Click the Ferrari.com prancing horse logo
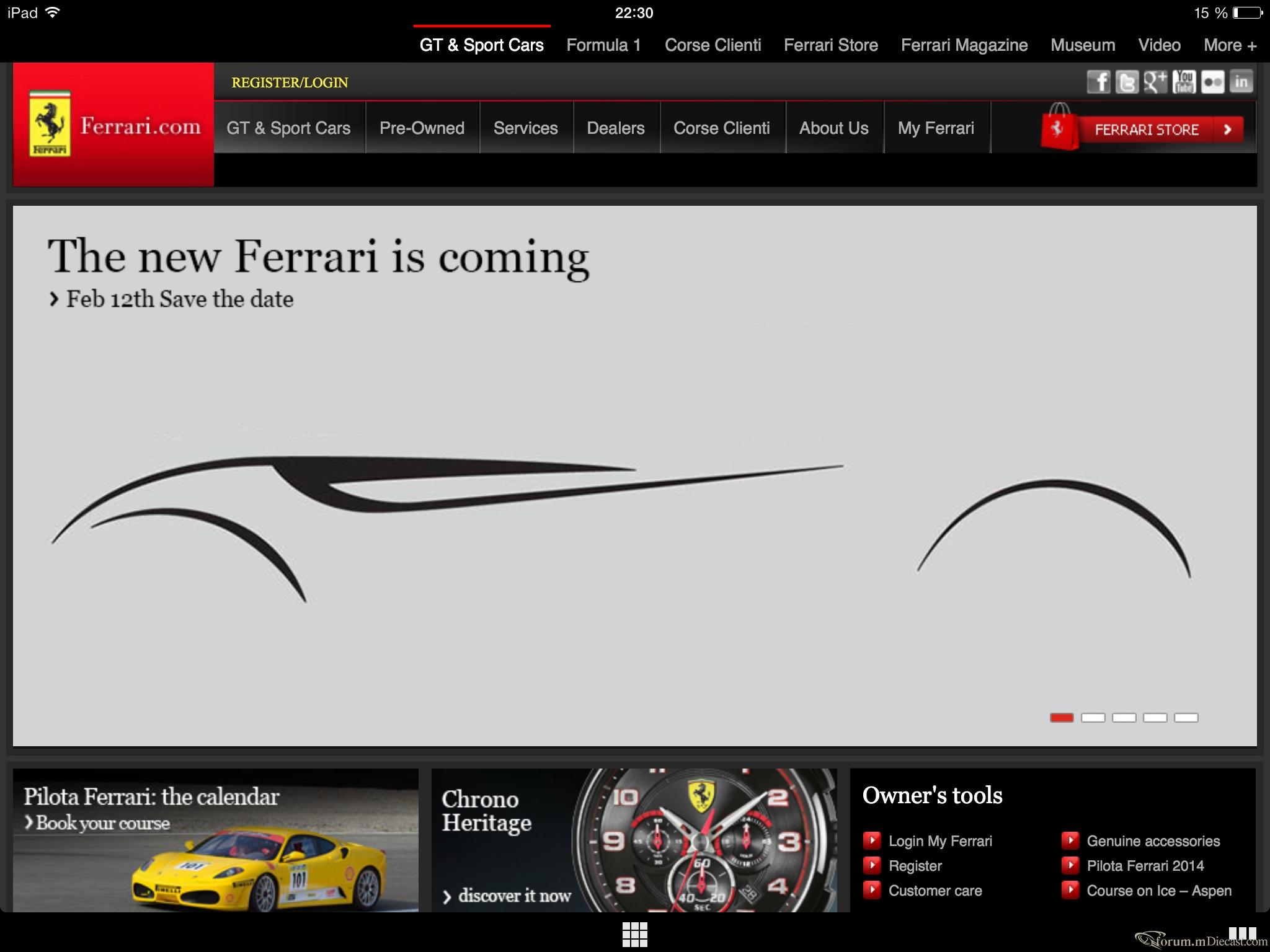Image resolution: width=1270 pixels, height=952 pixels. point(113,125)
